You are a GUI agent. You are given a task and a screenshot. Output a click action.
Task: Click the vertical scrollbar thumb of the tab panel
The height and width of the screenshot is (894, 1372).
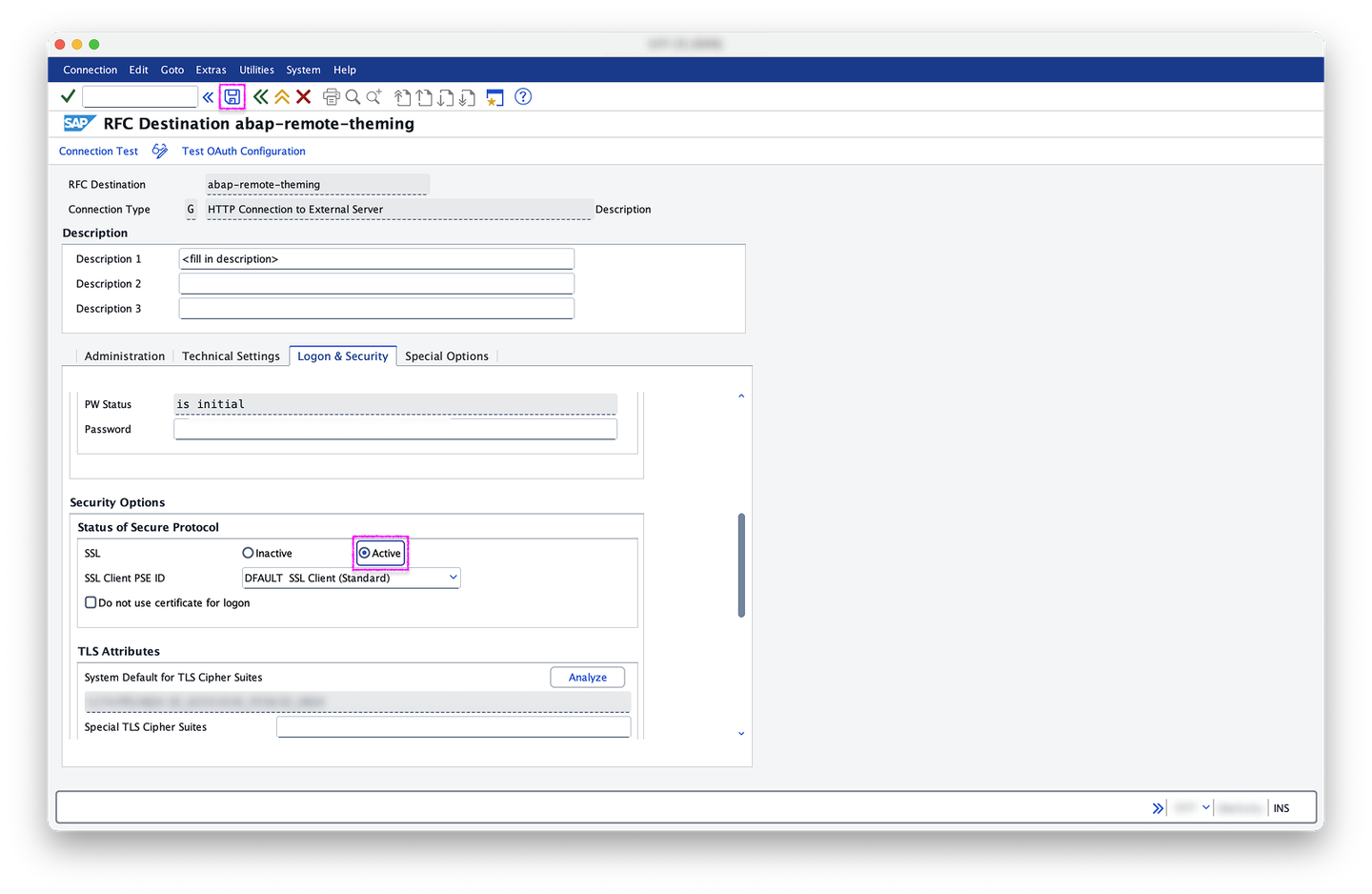[x=741, y=565]
